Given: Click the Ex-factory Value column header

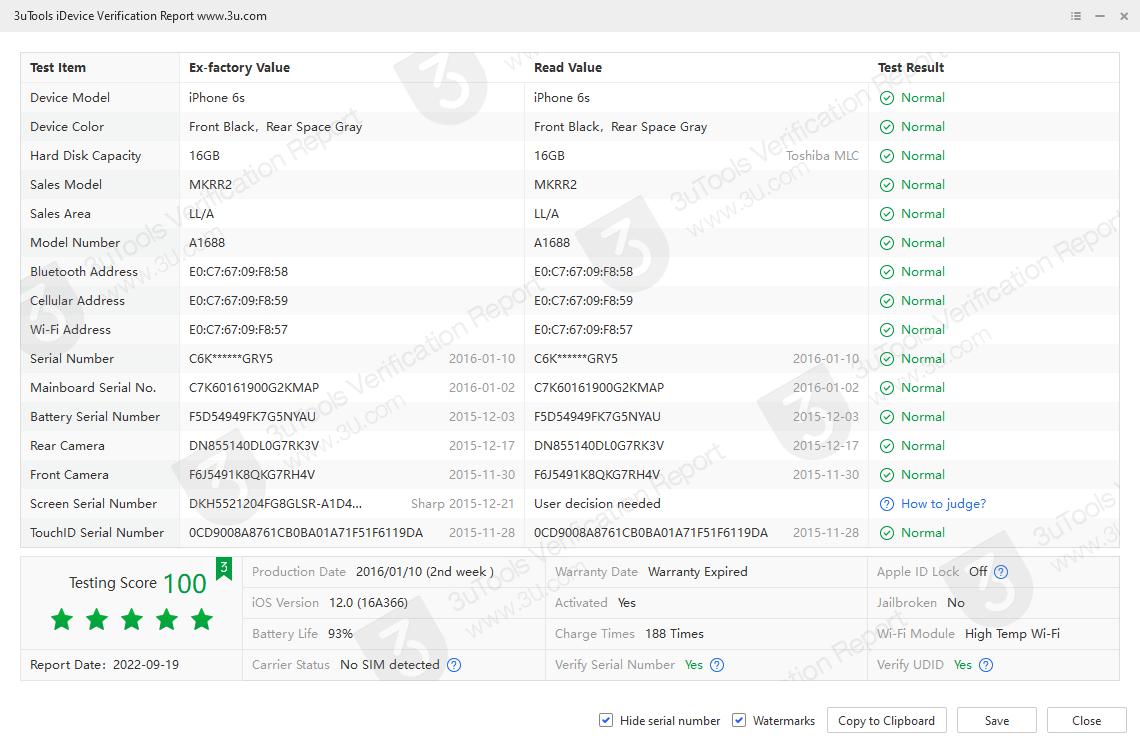Looking at the screenshot, I should pyautogui.click(x=239, y=68).
